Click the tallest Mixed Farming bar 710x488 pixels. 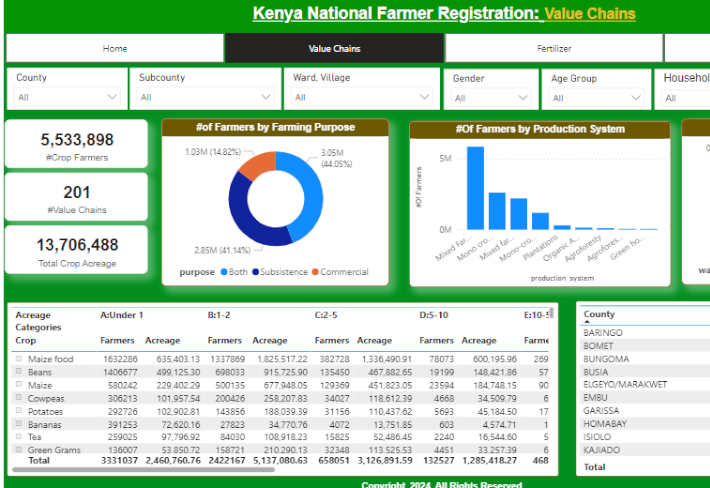point(475,188)
